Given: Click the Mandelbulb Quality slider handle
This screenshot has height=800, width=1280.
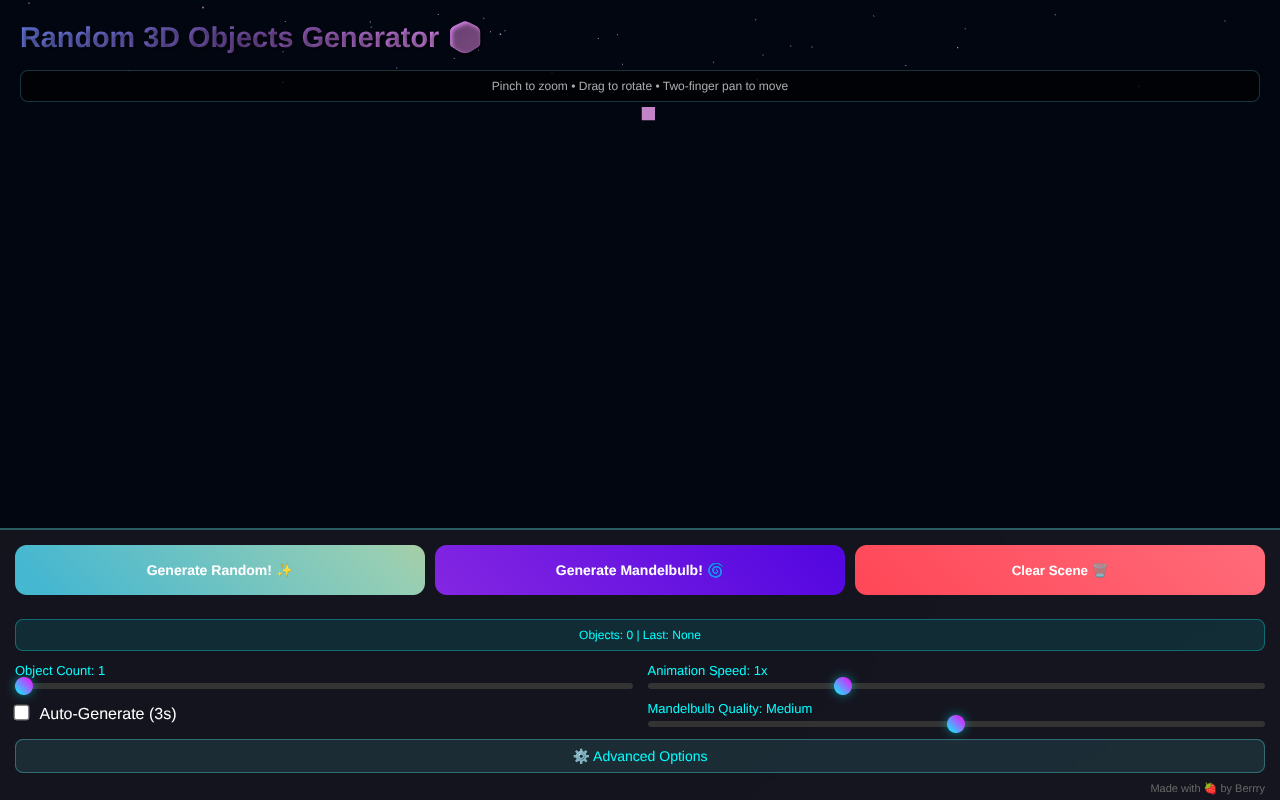Looking at the screenshot, I should [x=956, y=724].
